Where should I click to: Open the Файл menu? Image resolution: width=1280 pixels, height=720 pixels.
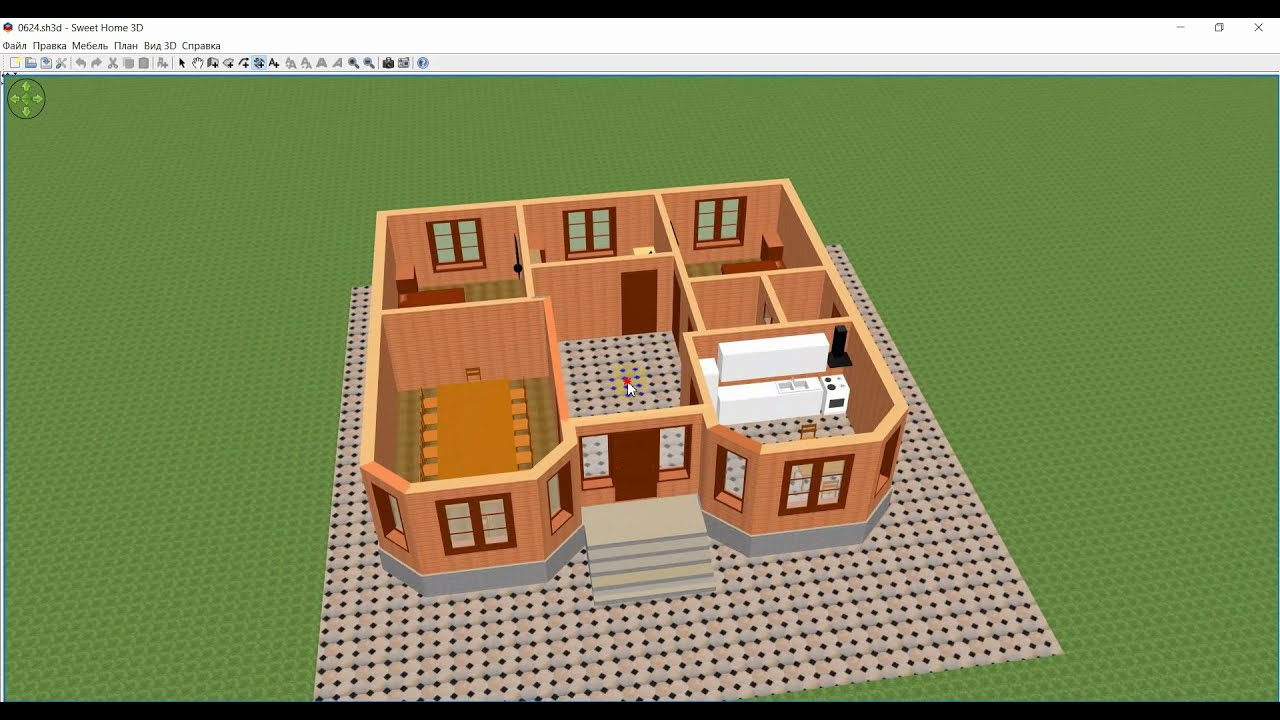(15, 46)
